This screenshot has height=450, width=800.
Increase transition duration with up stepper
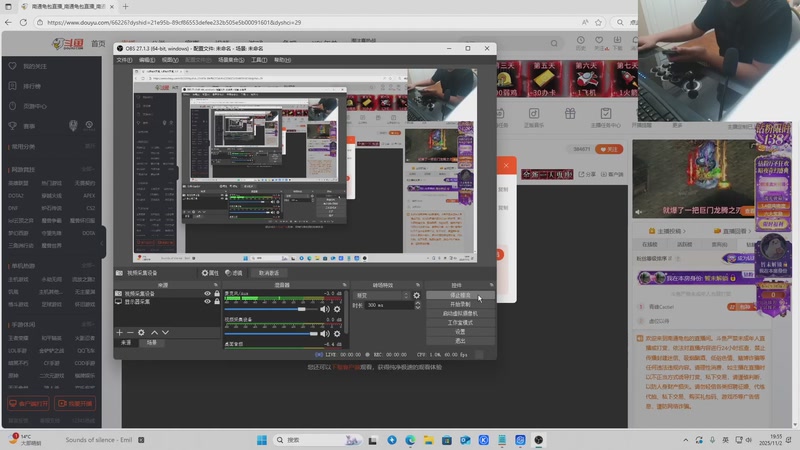[417, 303]
